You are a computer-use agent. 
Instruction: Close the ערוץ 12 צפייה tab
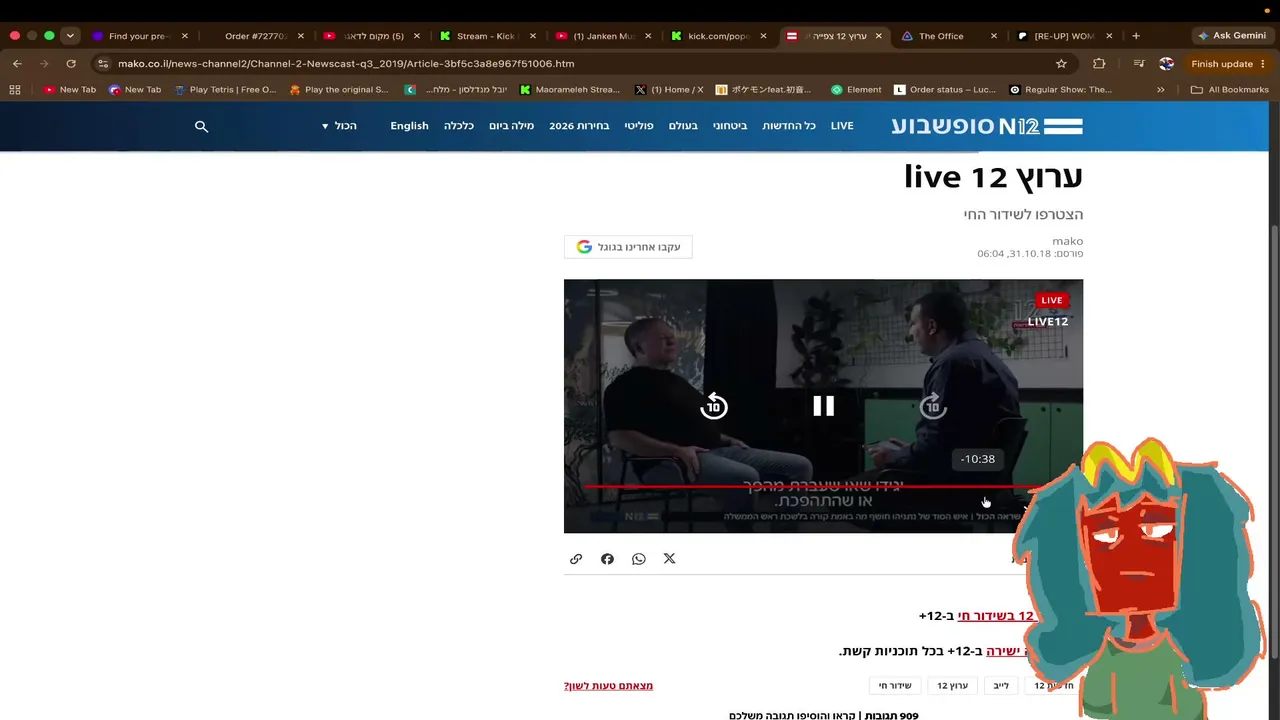(879, 36)
